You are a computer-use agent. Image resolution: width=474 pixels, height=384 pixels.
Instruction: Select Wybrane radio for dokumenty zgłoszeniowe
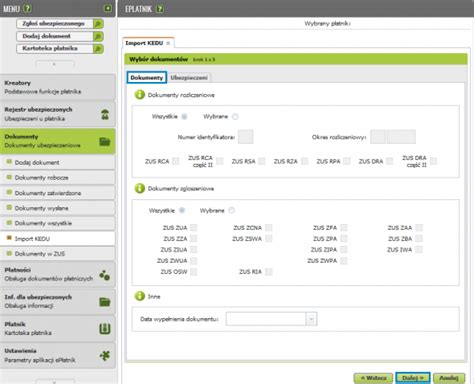(231, 210)
